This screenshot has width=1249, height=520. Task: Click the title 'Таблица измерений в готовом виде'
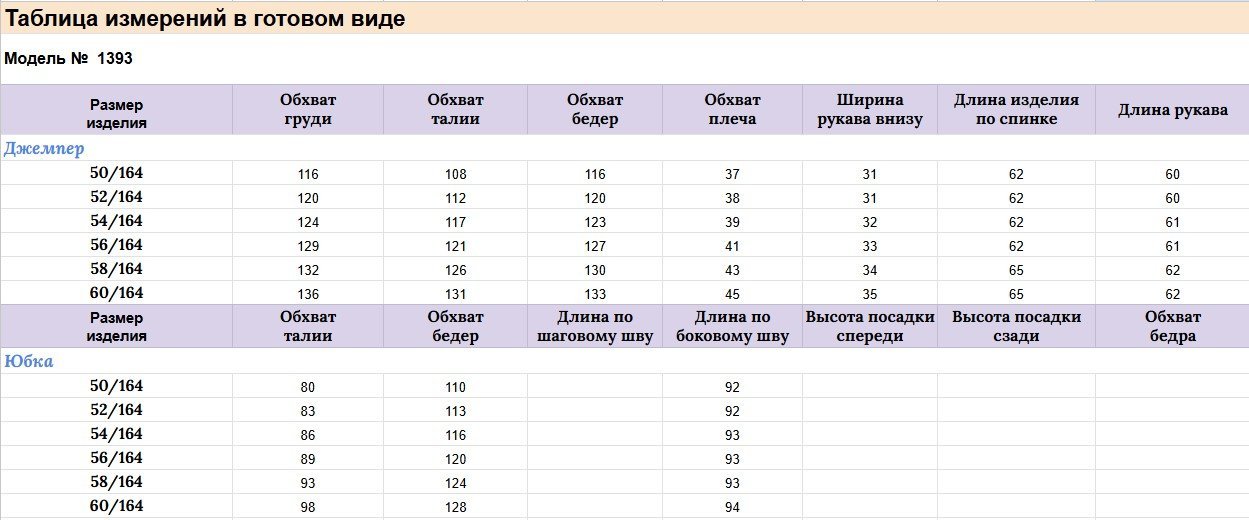[x=205, y=19]
